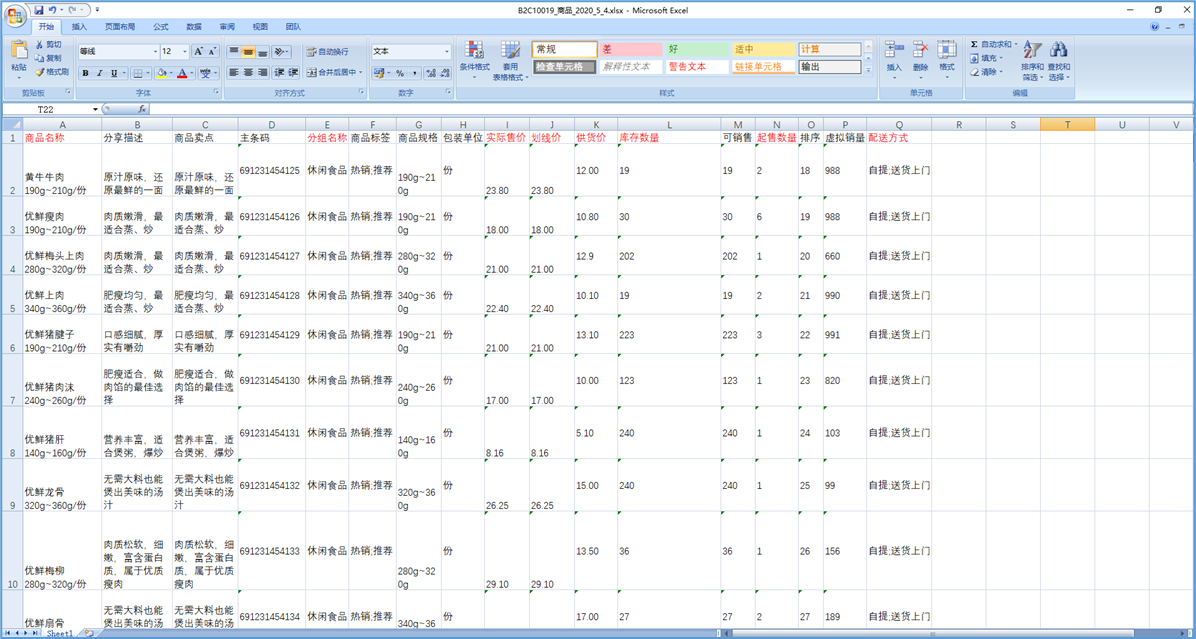Open the number format dropdown showing 文本

point(447,51)
